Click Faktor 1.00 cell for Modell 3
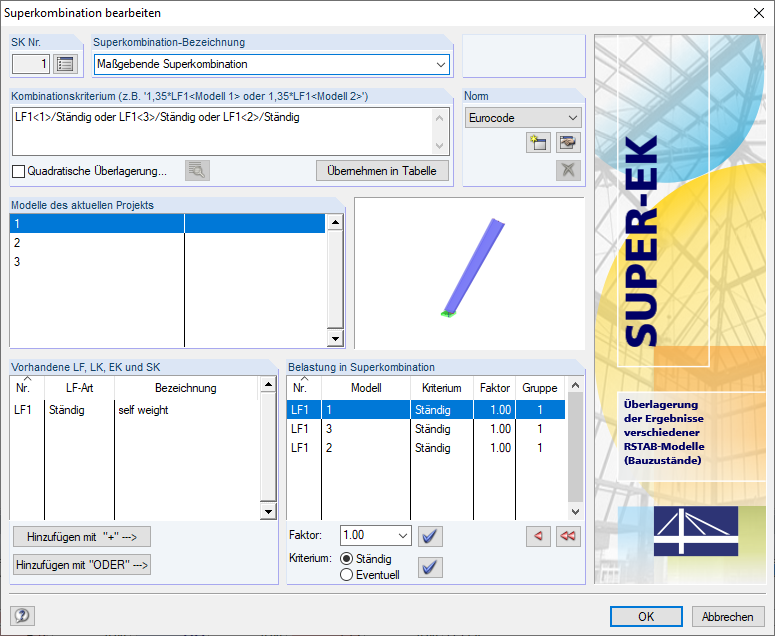Viewport: 775px width, 636px height. [x=495, y=428]
